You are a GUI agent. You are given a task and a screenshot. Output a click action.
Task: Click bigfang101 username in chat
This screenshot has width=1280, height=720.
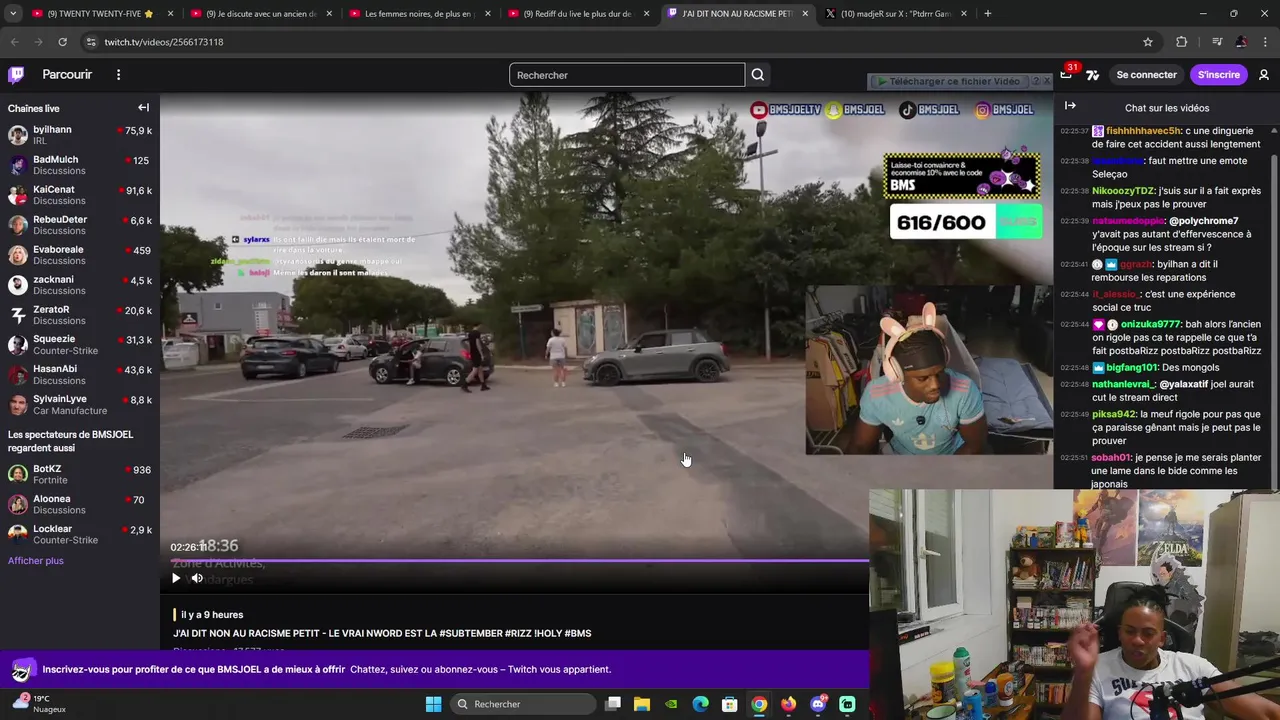tap(1131, 367)
